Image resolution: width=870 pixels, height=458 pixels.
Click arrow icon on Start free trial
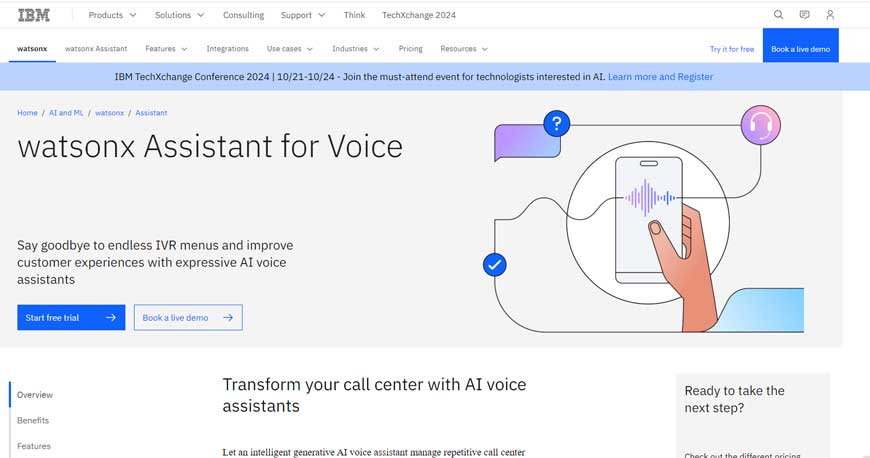(x=111, y=318)
